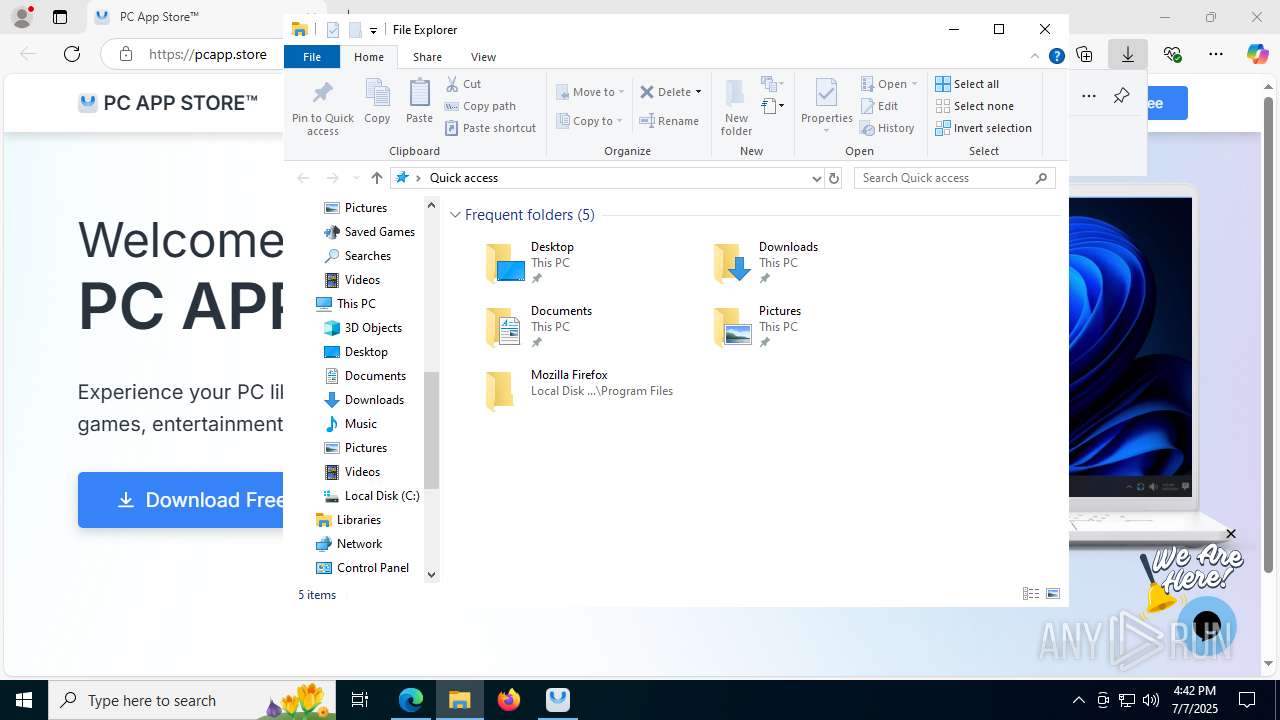Close the We Are Here popup
The height and width of the screenshot is (720, 1280).
tap(1231, 534)
